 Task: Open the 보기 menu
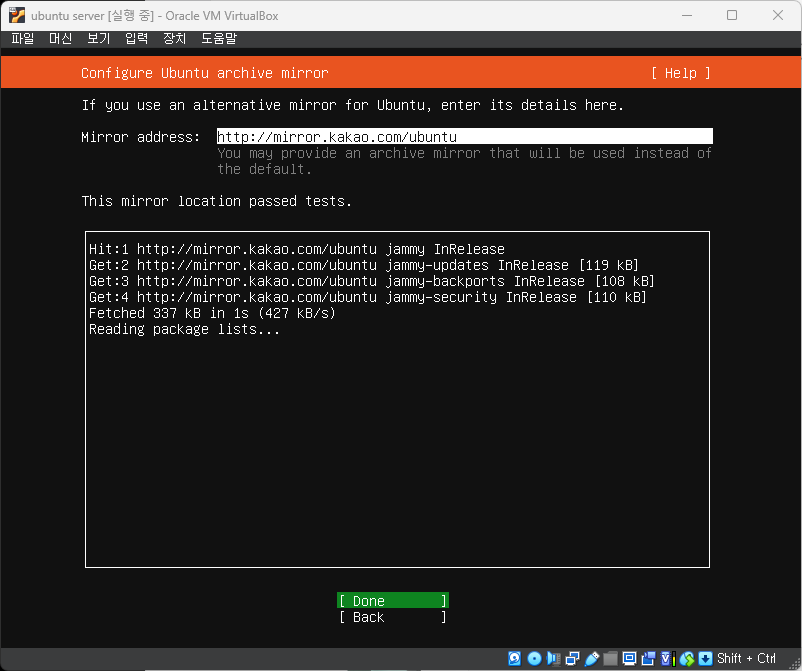(x=98, y=38)
